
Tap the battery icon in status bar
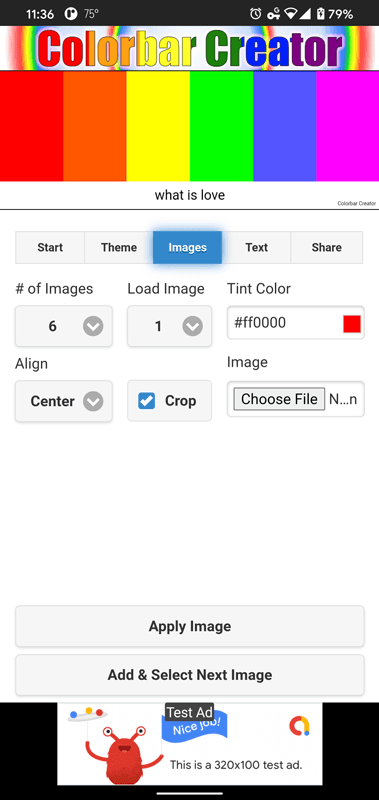click(x=320, y=14)
